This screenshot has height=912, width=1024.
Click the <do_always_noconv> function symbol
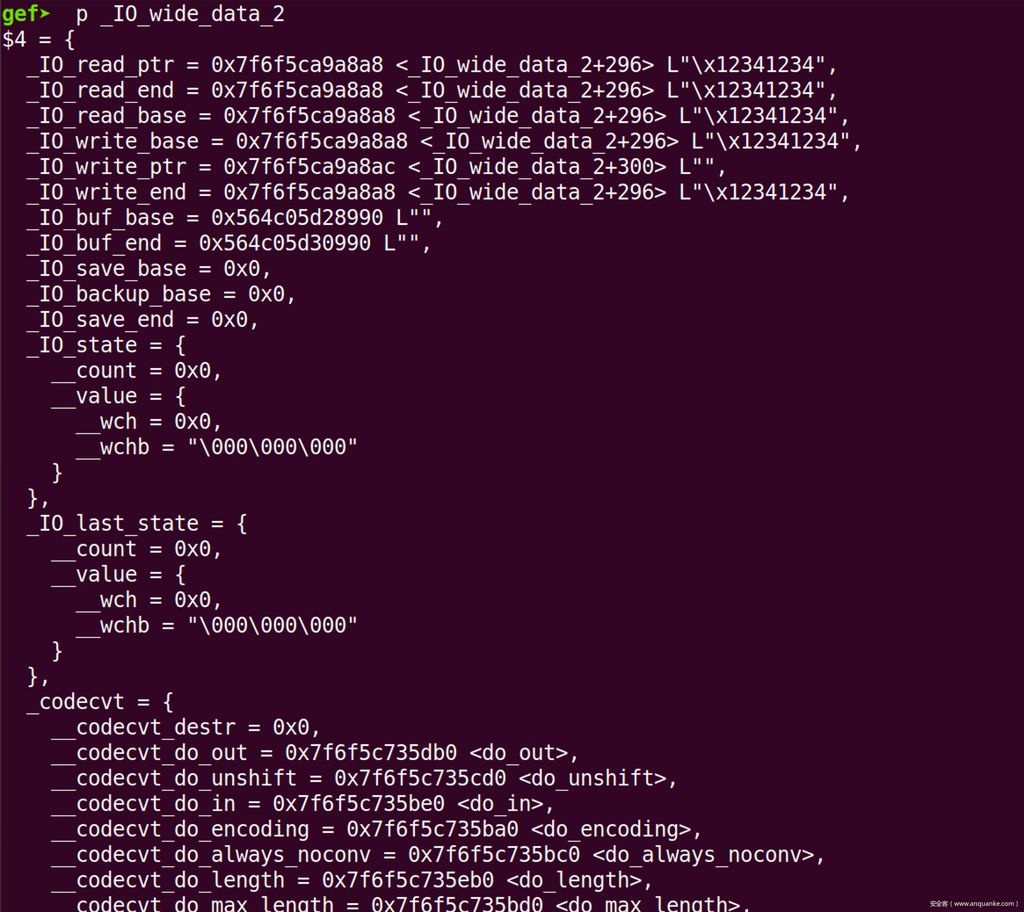(708, 855)
